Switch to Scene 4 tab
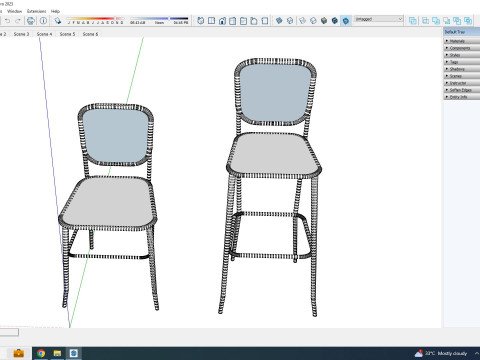The width and height of the screenshot is (480, 360). pos(44,34)
